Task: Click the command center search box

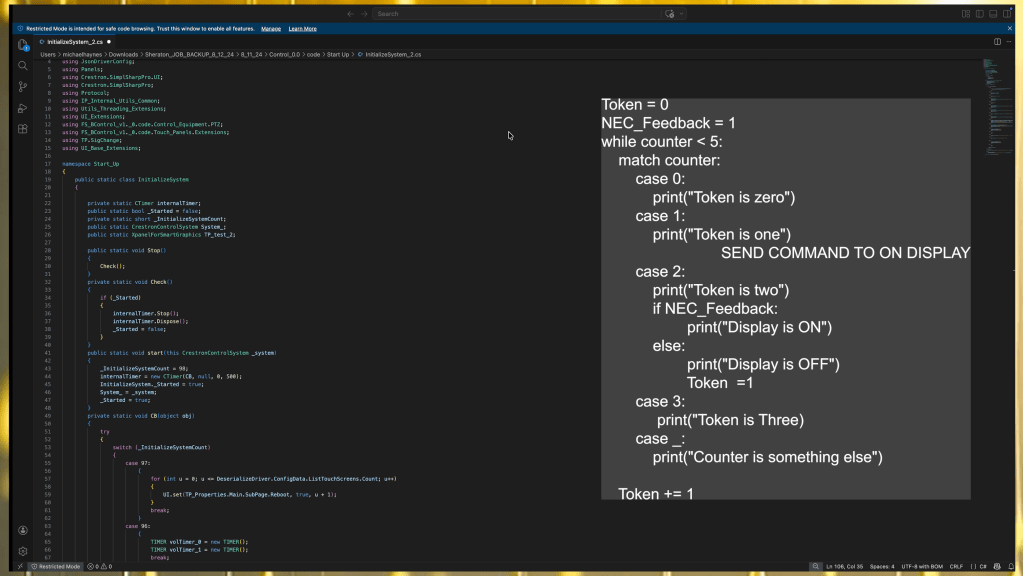Action: tap(510, 14)
